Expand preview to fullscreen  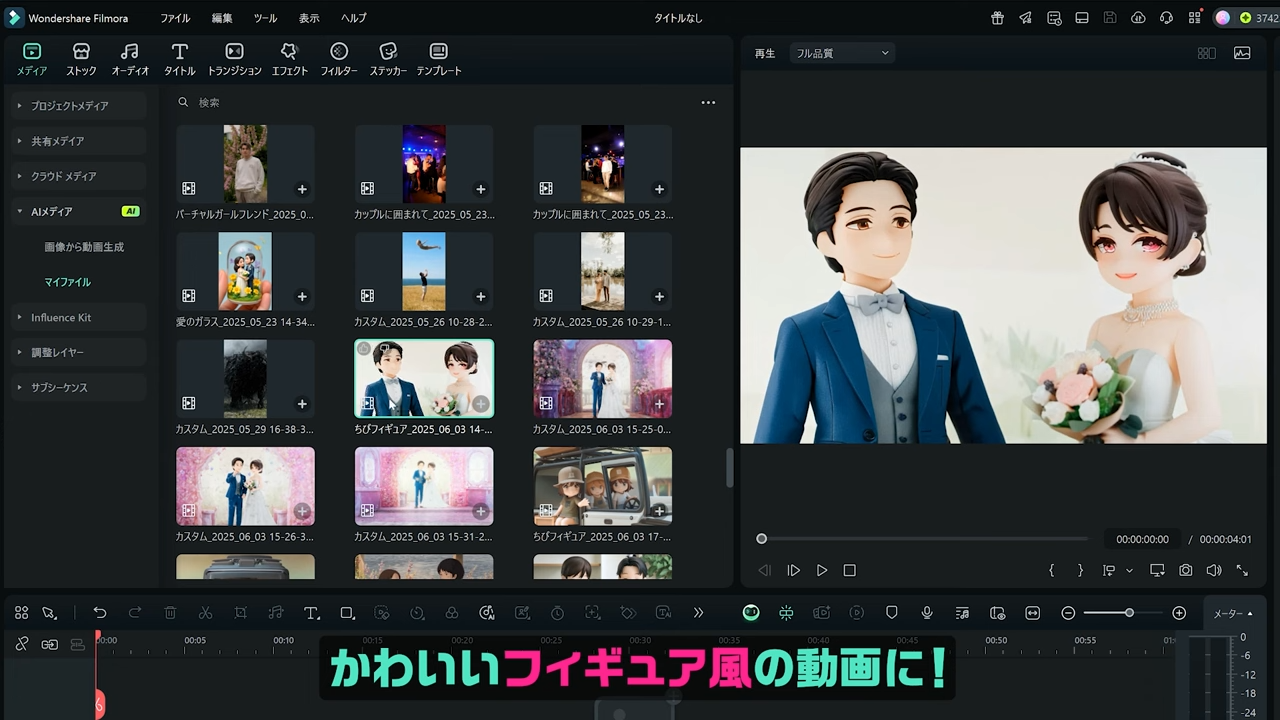(x=1242, y=570)
